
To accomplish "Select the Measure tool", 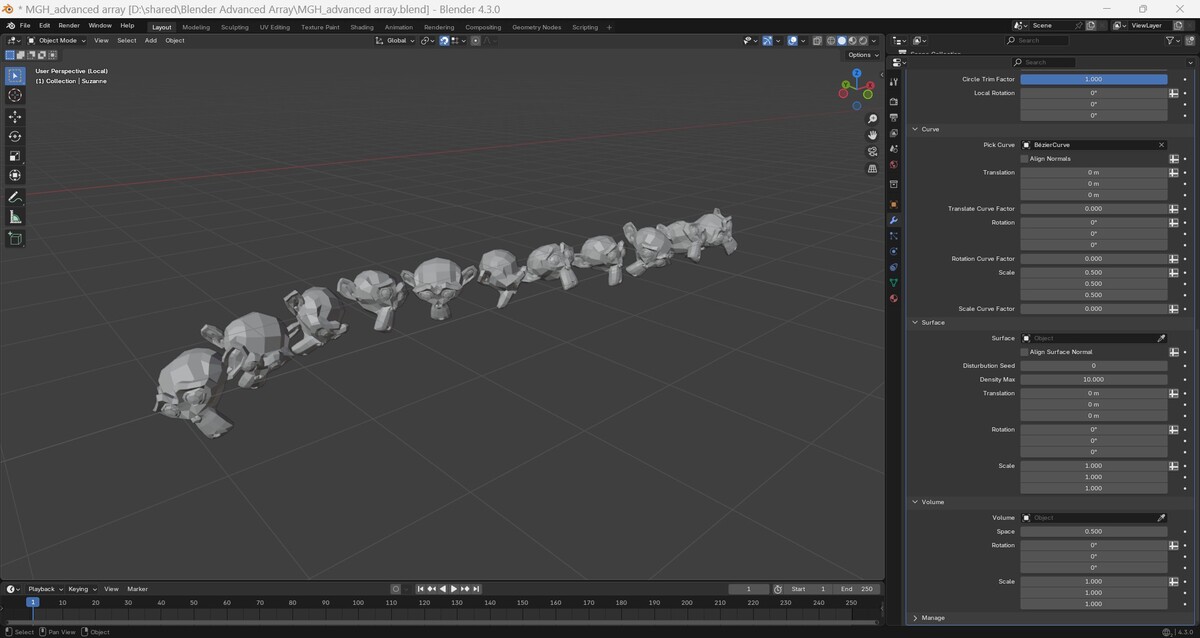I will point(15,217).
